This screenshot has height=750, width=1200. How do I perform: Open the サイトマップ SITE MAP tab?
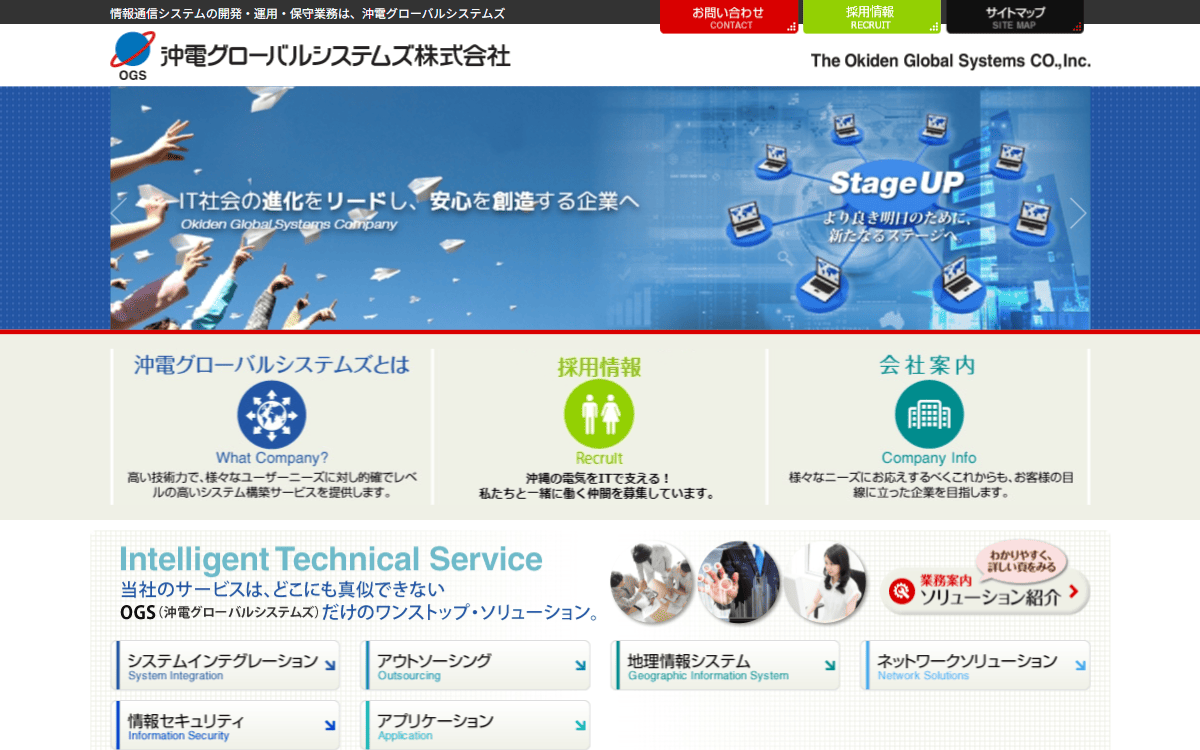pos(1015,16)
